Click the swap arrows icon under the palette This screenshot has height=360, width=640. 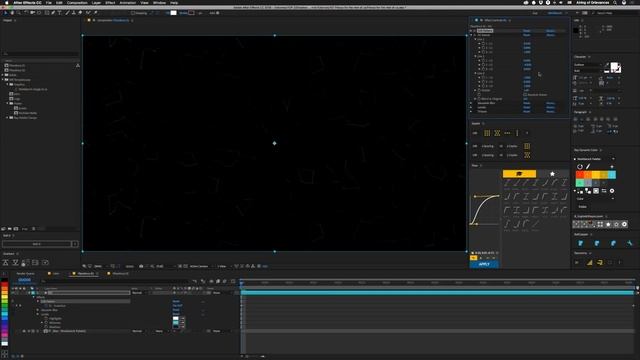point(604,191)
